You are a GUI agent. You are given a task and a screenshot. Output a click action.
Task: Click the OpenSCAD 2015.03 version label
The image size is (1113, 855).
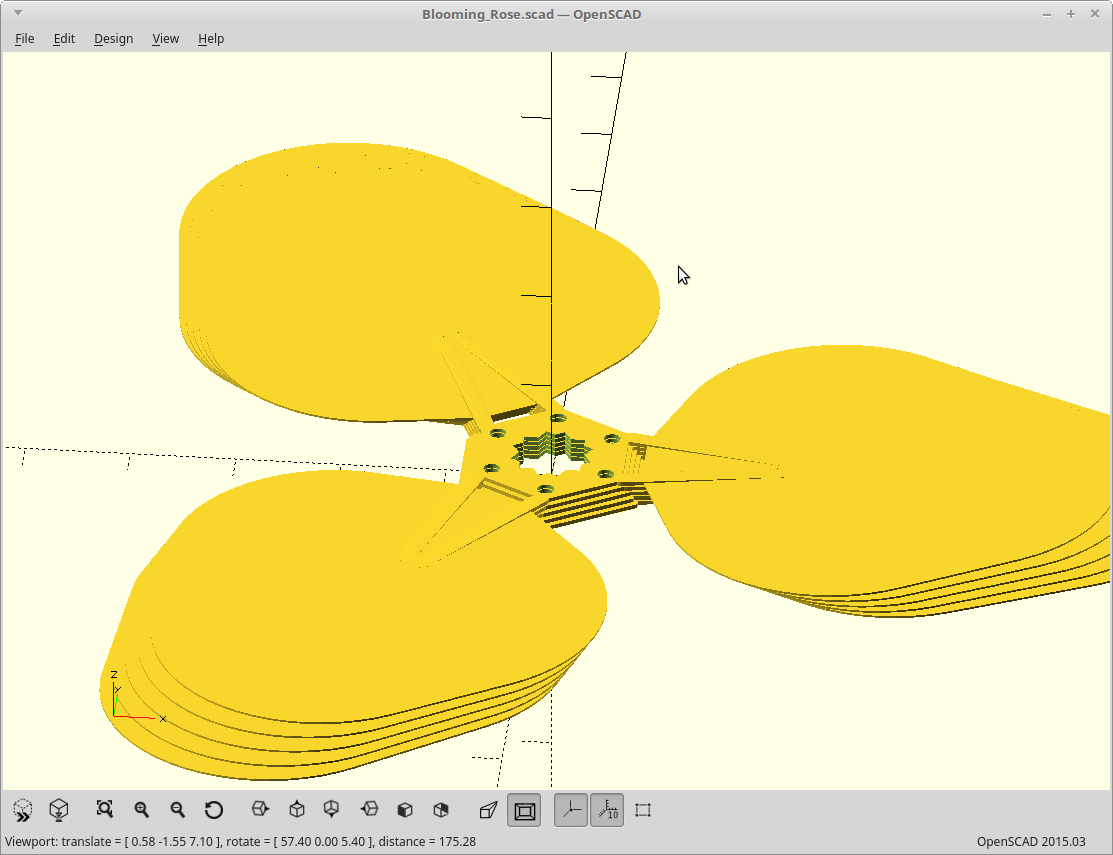tap(1031, 842)
